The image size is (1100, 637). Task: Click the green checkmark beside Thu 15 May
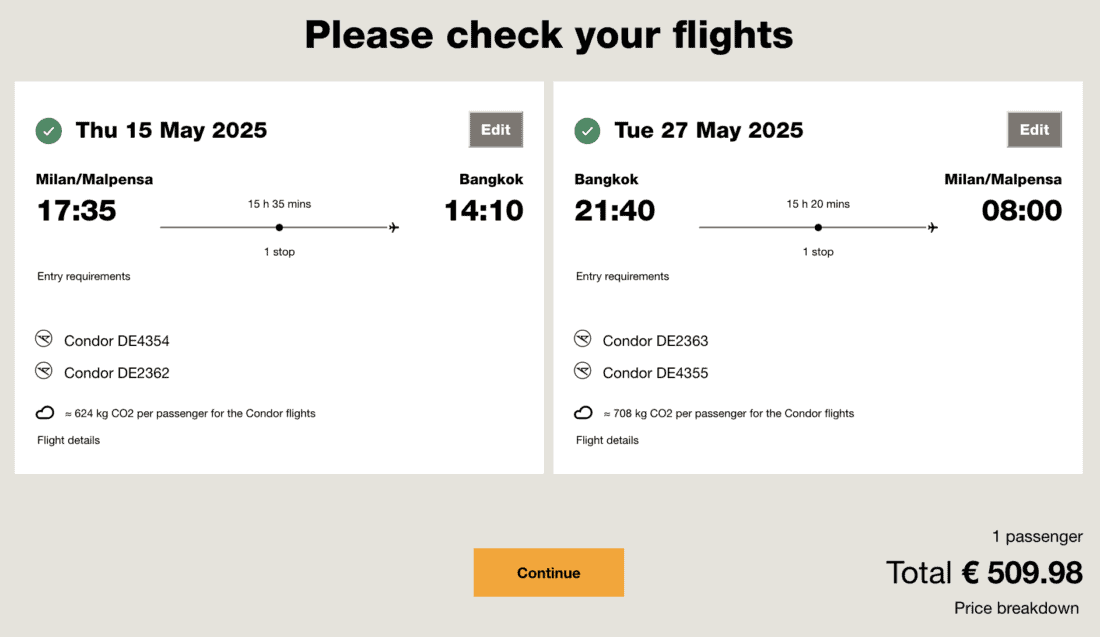point(48,131)
